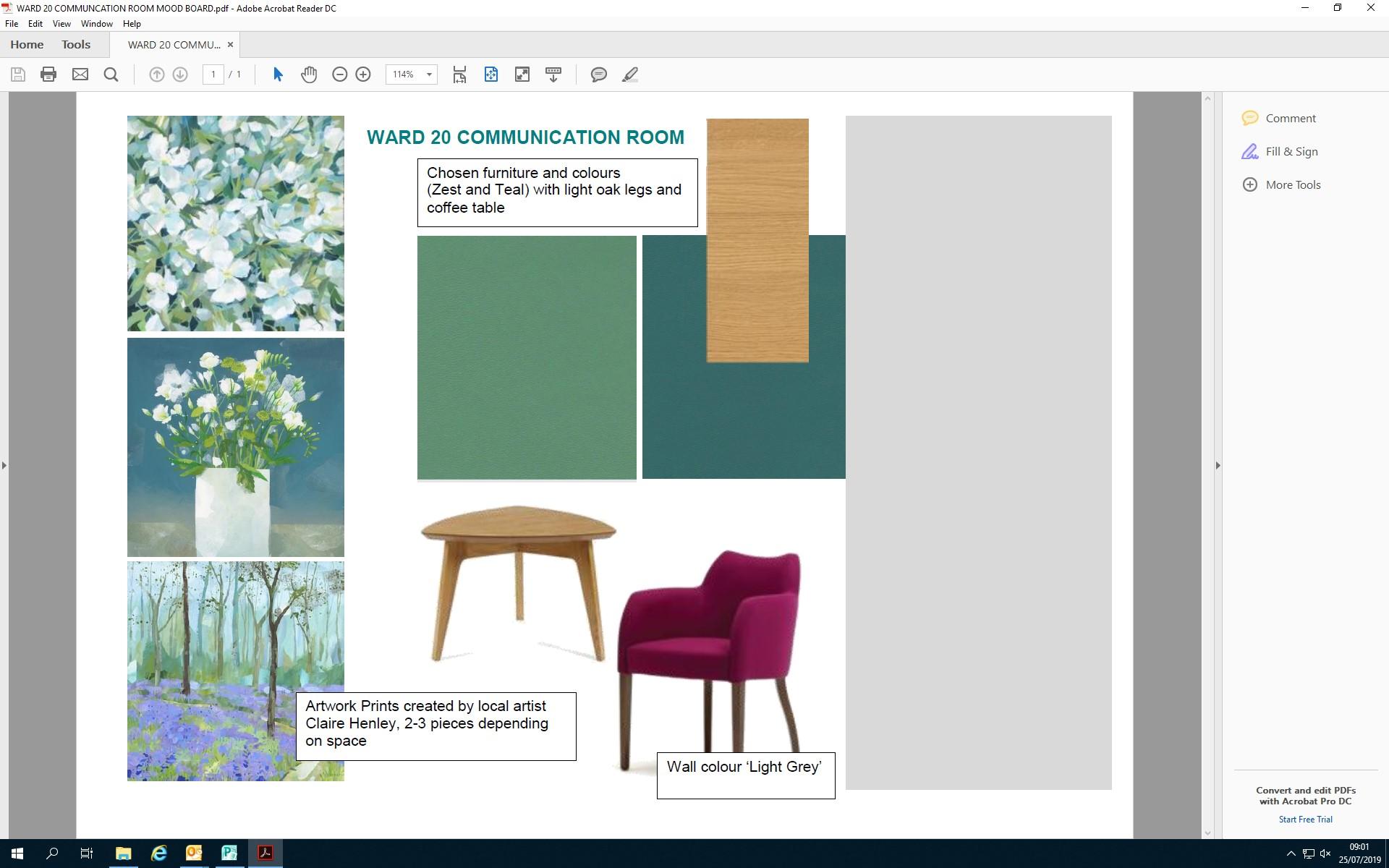Select the highlight pen tool
The image size is (1389, 868).
pyautogui.click(x=630, y=75)
